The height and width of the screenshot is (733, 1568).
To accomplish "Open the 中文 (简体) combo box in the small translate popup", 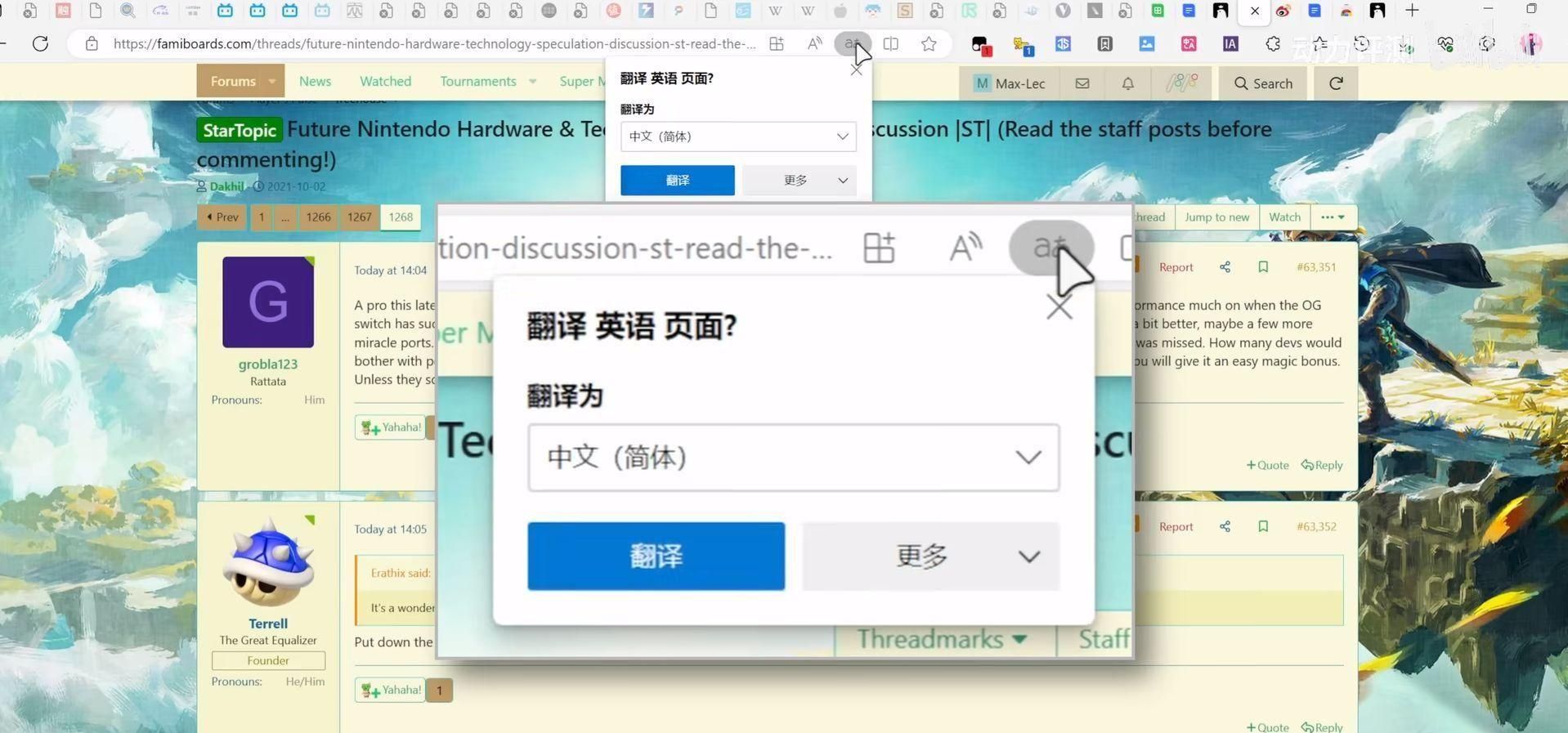I will [x=738, y=136].
